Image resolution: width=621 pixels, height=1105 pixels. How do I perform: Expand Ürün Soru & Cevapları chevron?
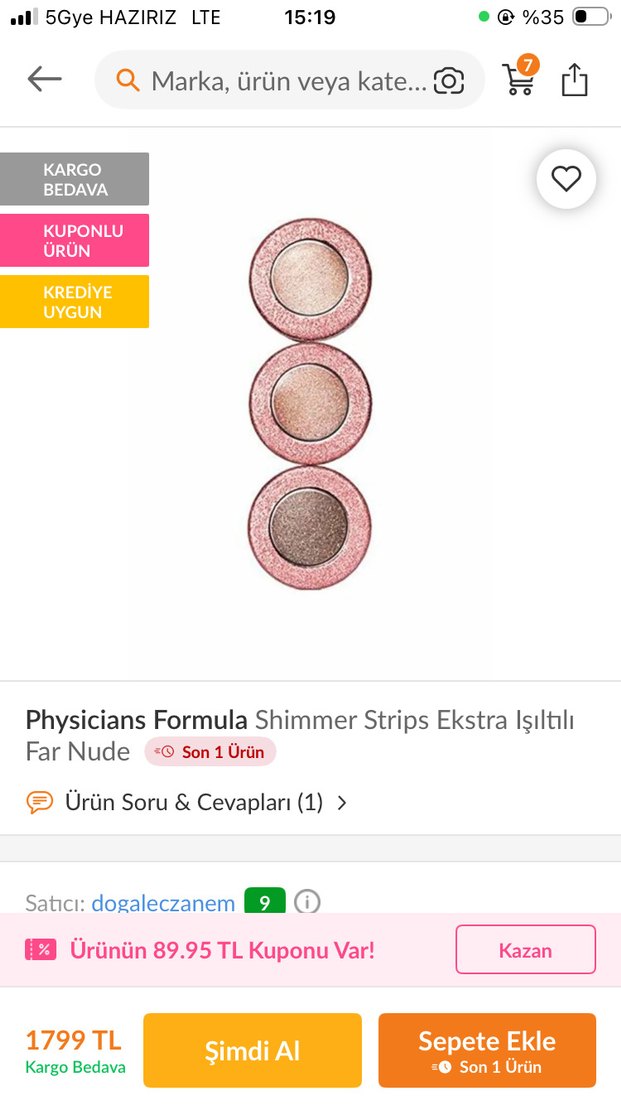[x=342, y=802]
